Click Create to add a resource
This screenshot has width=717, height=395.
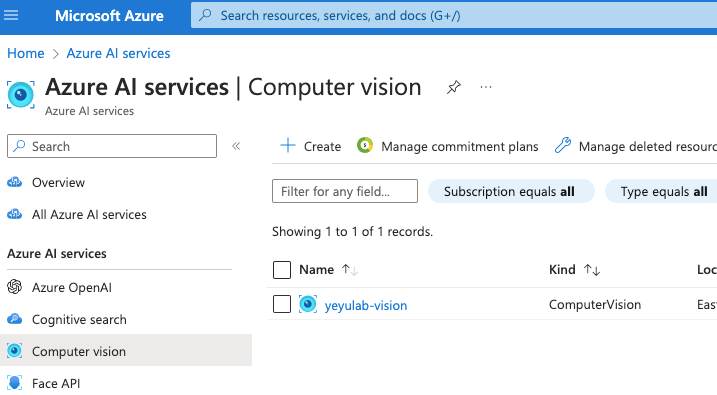(322, 147)
